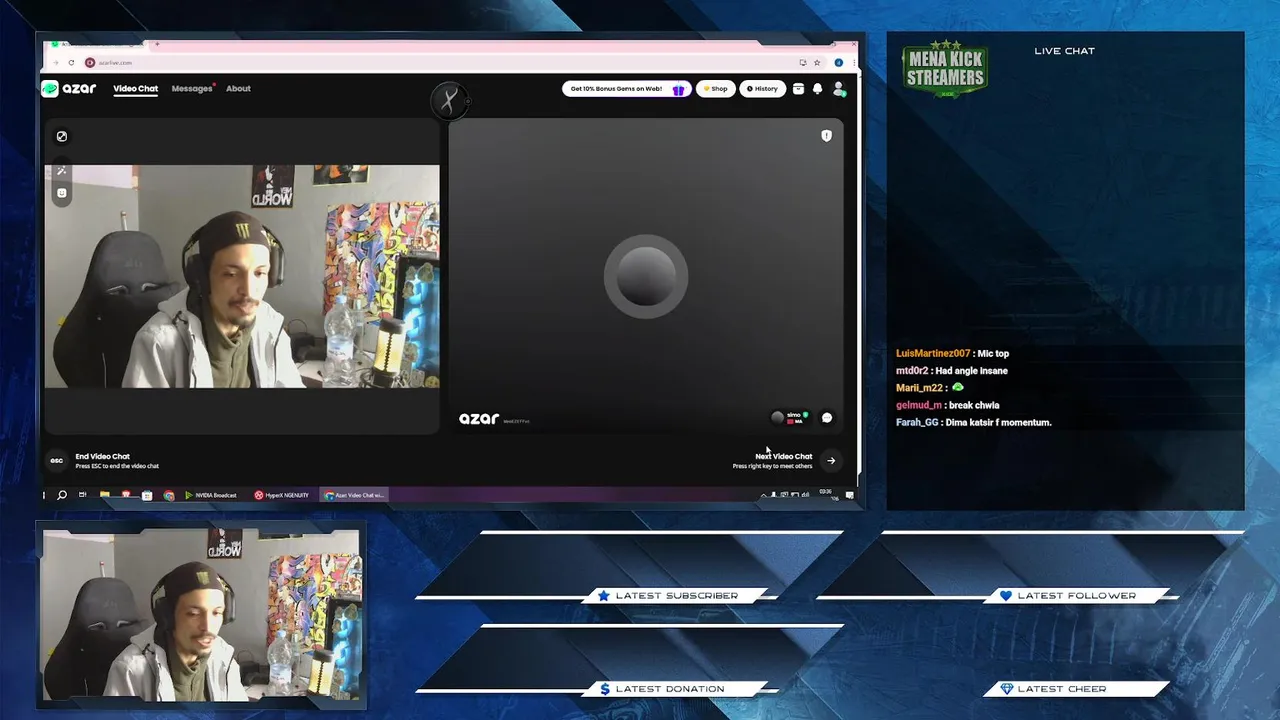This screenshot has height=720, width=1280.
Task: Open the face filter smiley icon
Action: tap(61, 193)
